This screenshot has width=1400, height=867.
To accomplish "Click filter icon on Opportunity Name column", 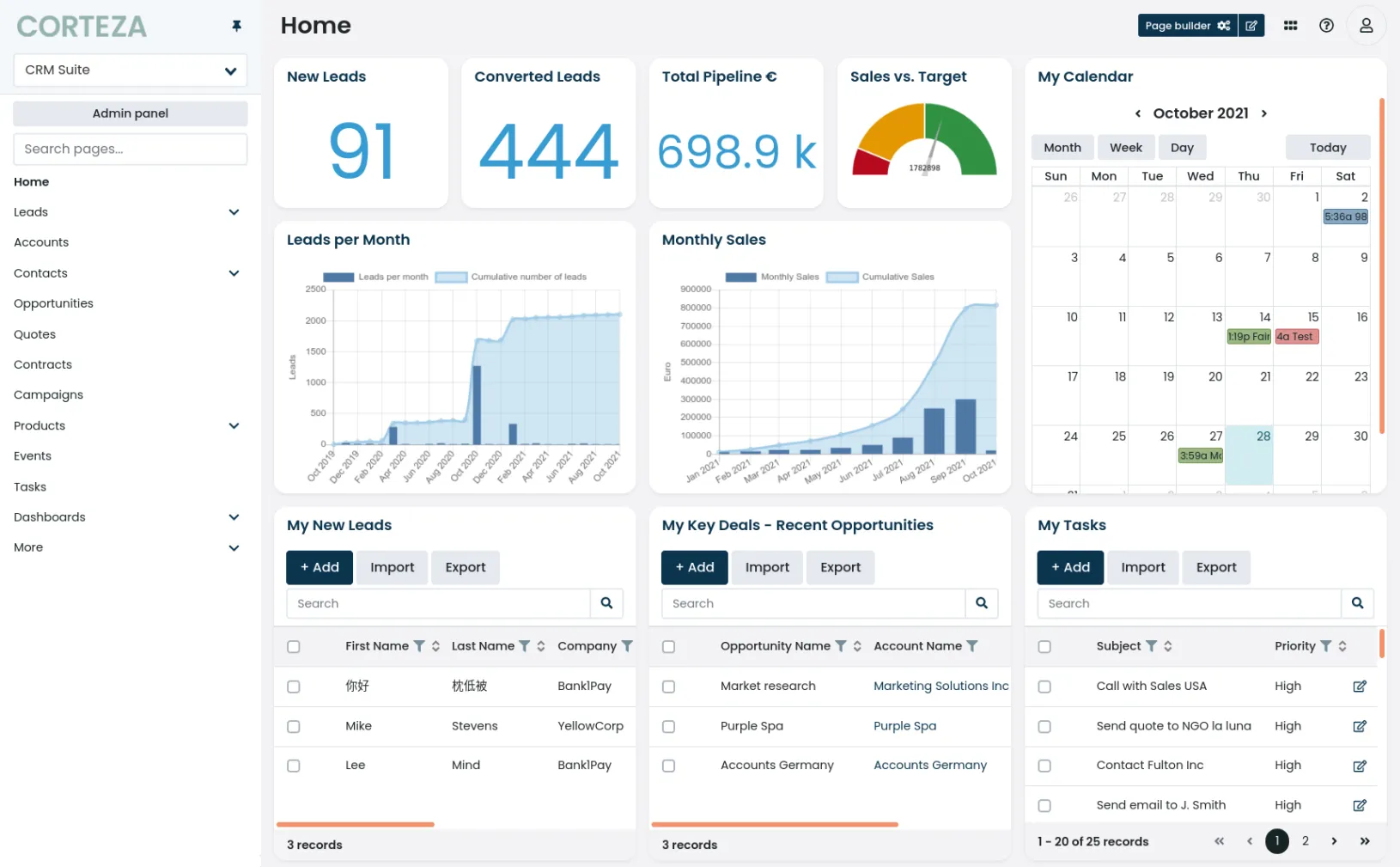I will point(841,646).
